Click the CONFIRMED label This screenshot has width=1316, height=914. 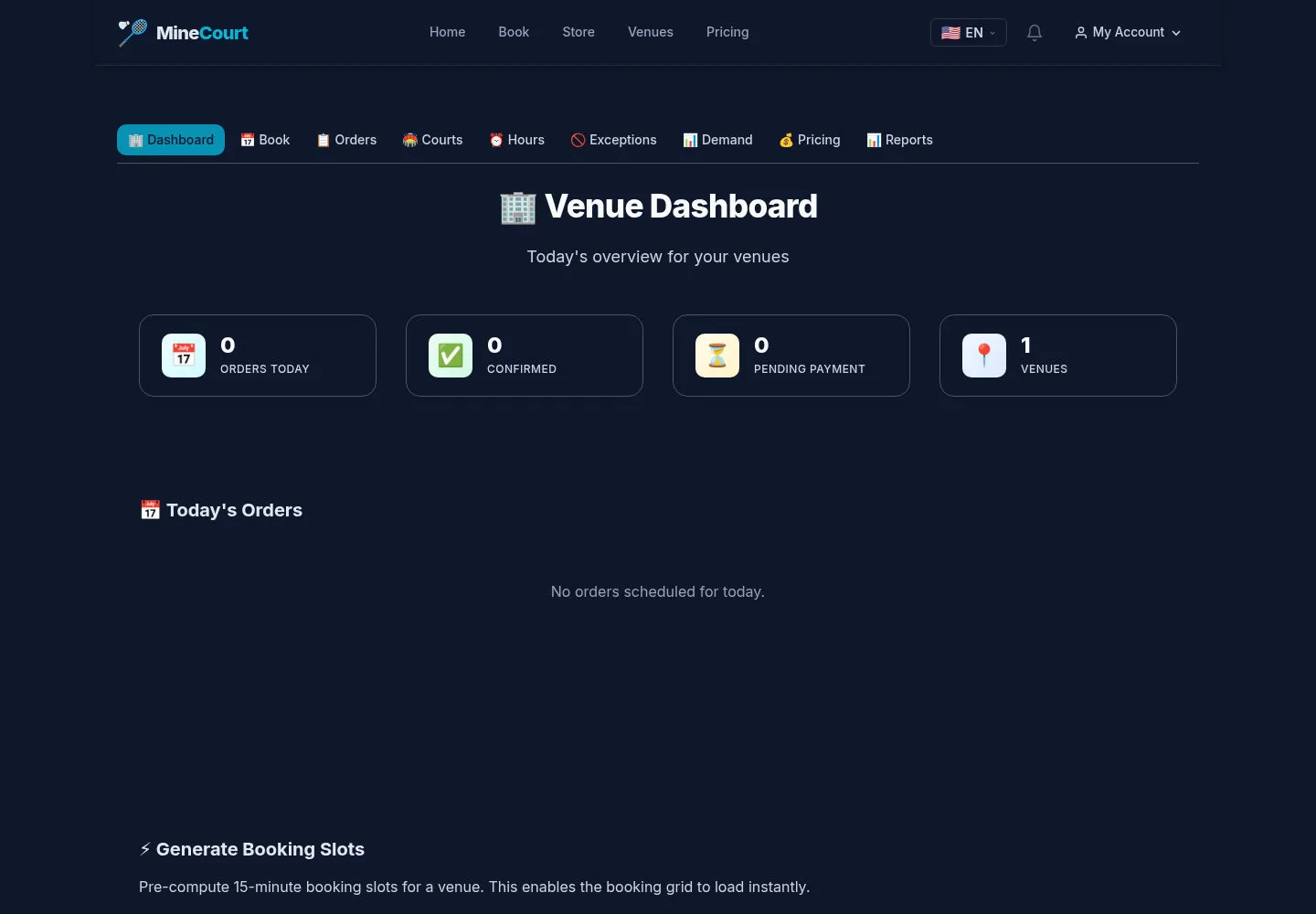[522, 369]
